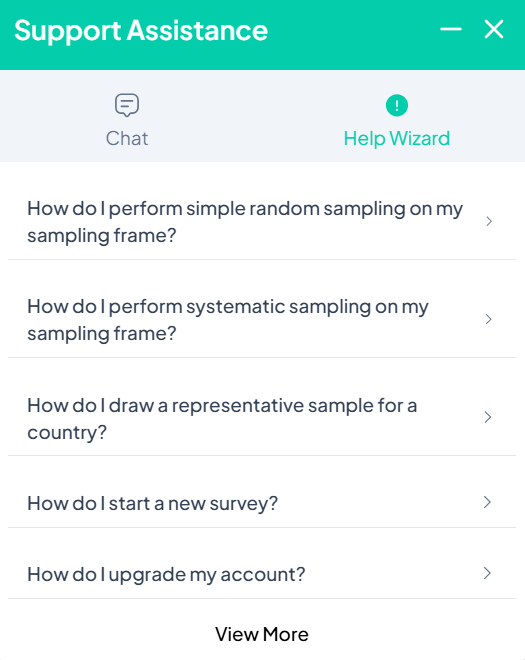Open the systematic sampling help question
The height and width of the screenshot is (660, 525).
[x=262, y=320]
